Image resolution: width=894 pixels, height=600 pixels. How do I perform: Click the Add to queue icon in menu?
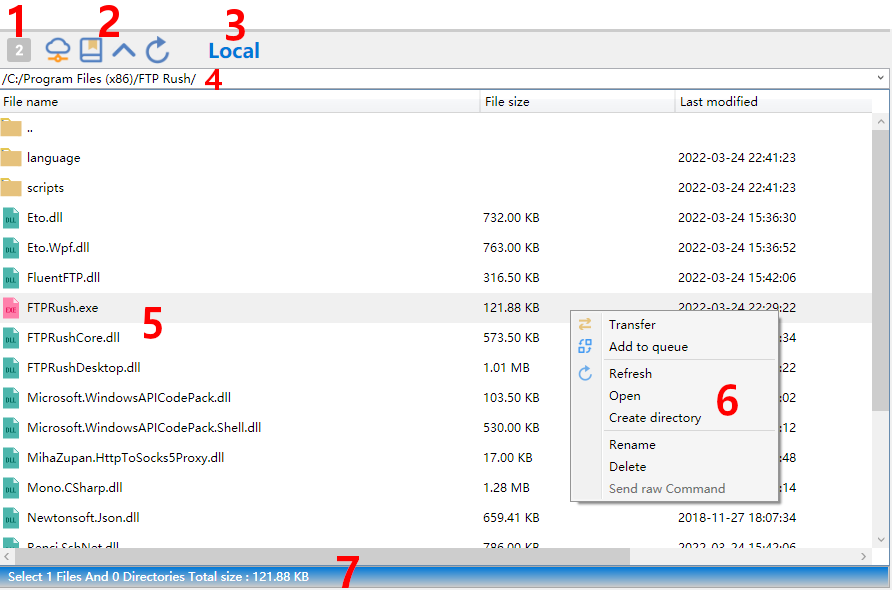[585, 346]
